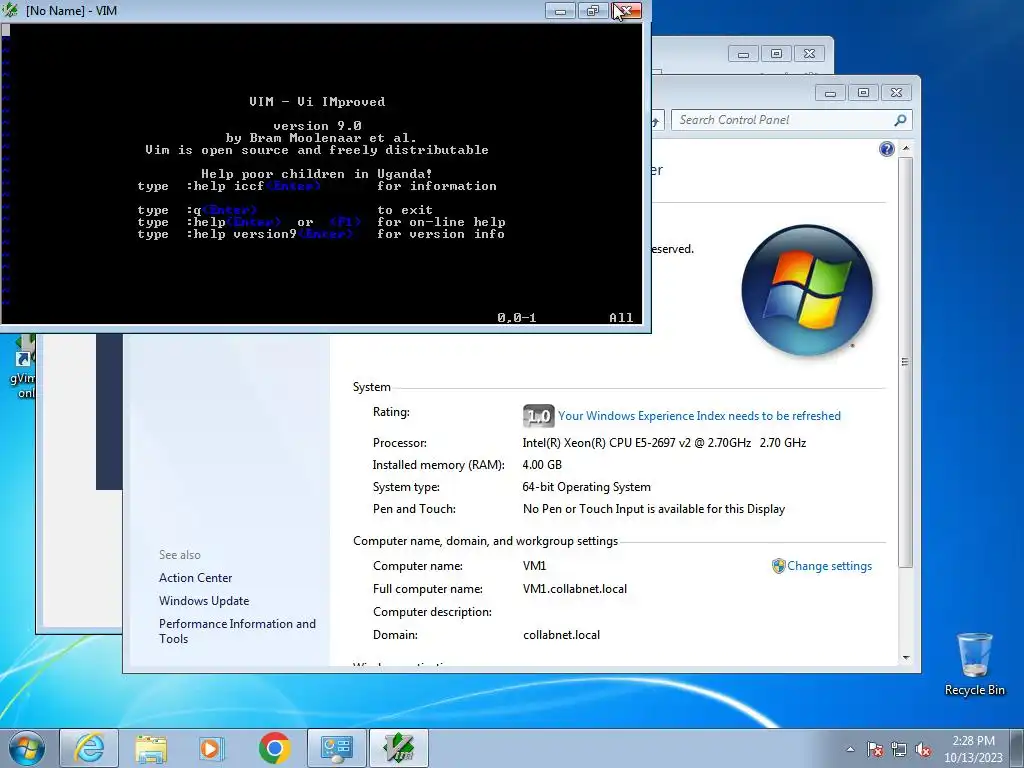
Task: Click the full computer name 'VM1.collabnet.local'
Action: (575, 589)
